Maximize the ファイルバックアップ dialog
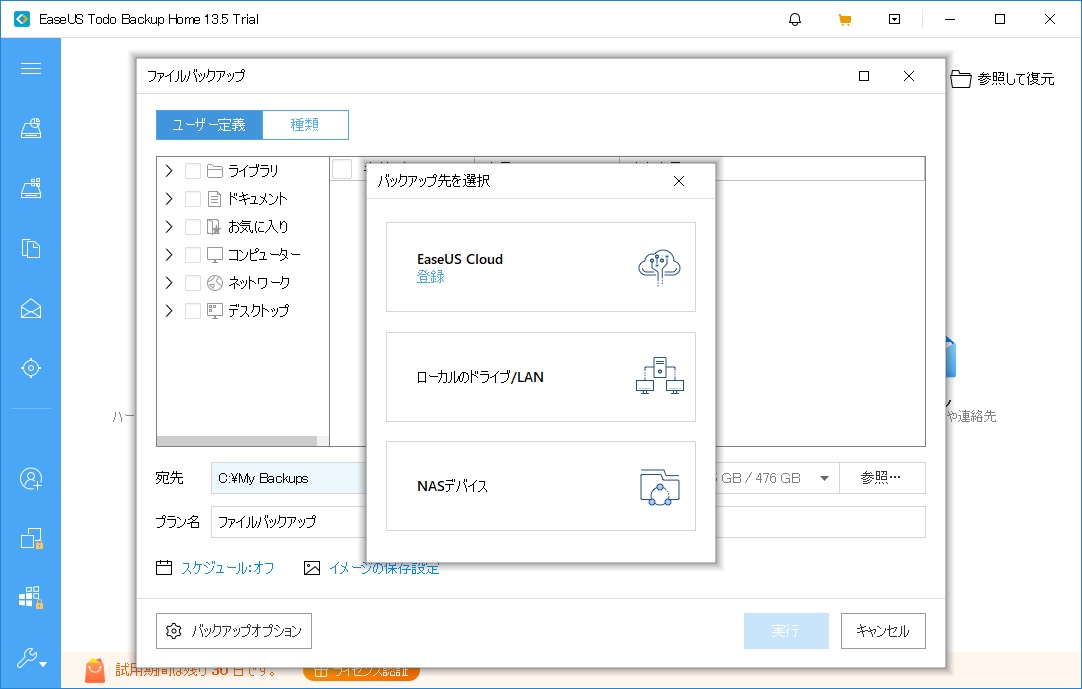1082x689 pixels. [x=864, y=76]
